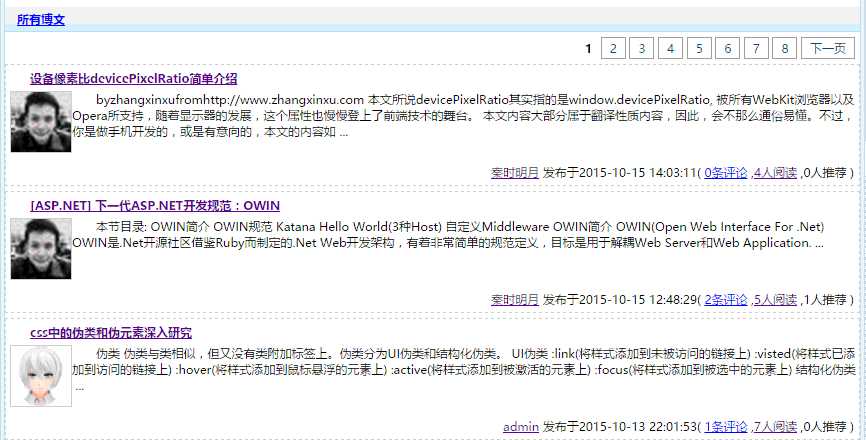Open author admin profile link
866x440 pixels.
click(521, 426)
